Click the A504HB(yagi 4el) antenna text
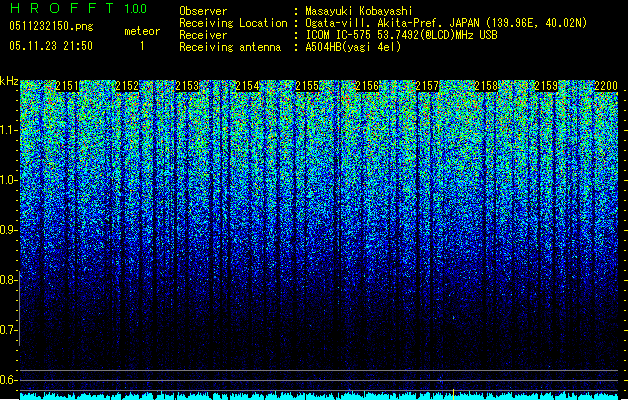Viewport: 629px width, 400px height. pyautogui.click(x=353, y=47)
